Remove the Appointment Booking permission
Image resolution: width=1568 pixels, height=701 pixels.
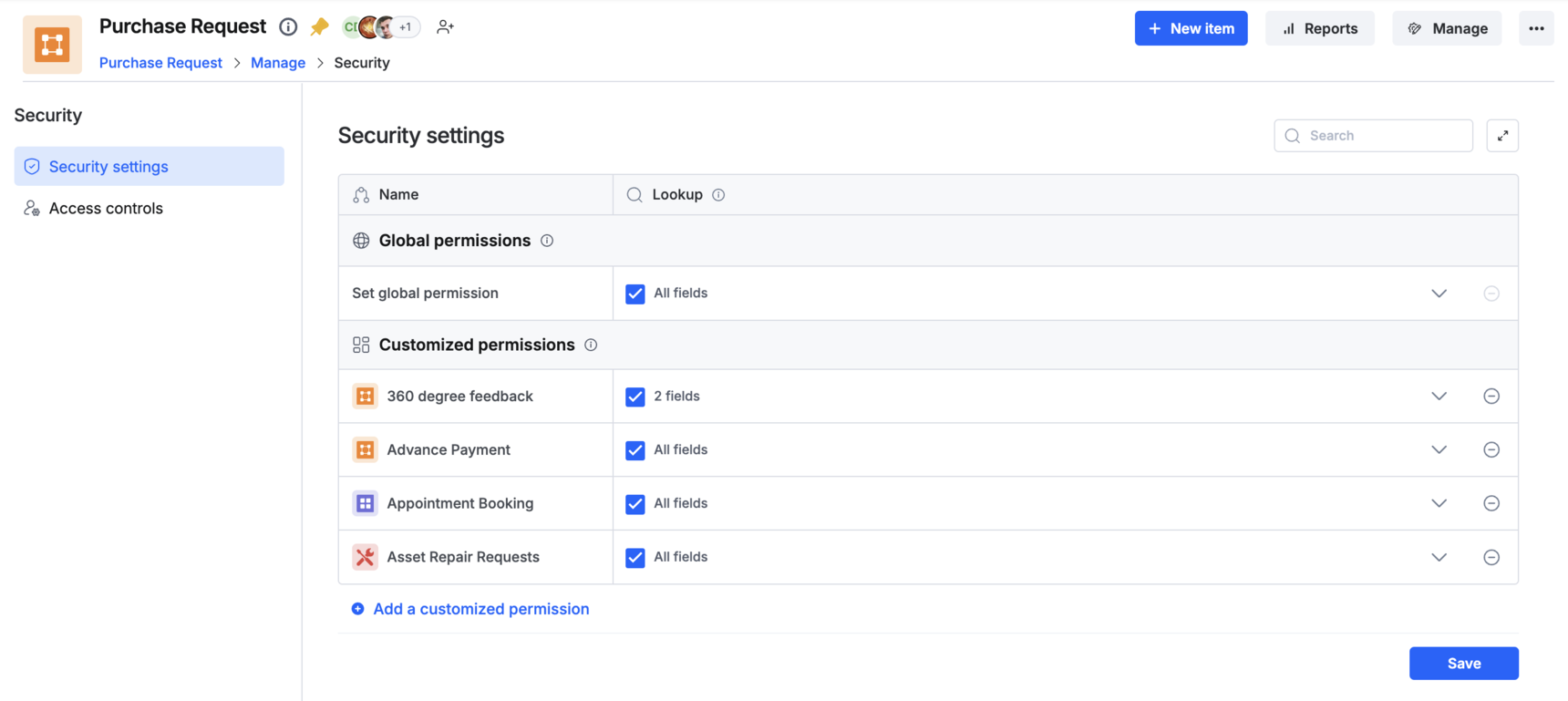point(1491,503)
